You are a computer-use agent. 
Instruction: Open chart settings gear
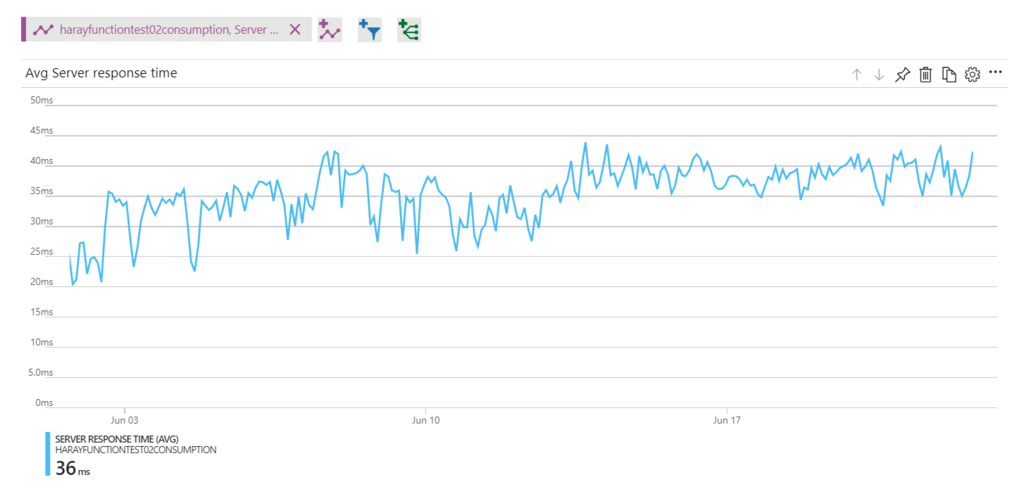click(x=972, y=74)
